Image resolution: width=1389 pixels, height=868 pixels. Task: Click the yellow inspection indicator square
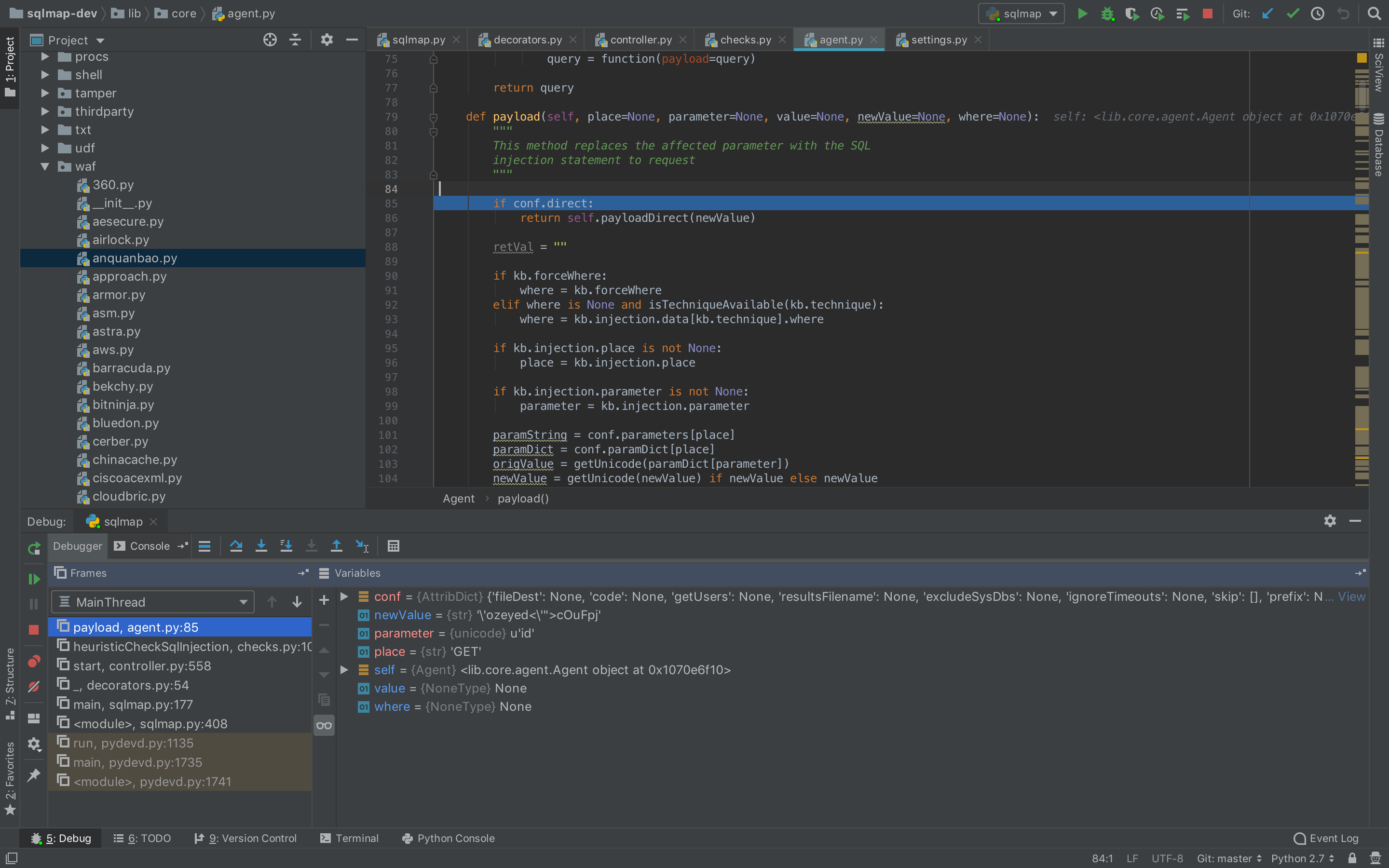coord(1362,58)
